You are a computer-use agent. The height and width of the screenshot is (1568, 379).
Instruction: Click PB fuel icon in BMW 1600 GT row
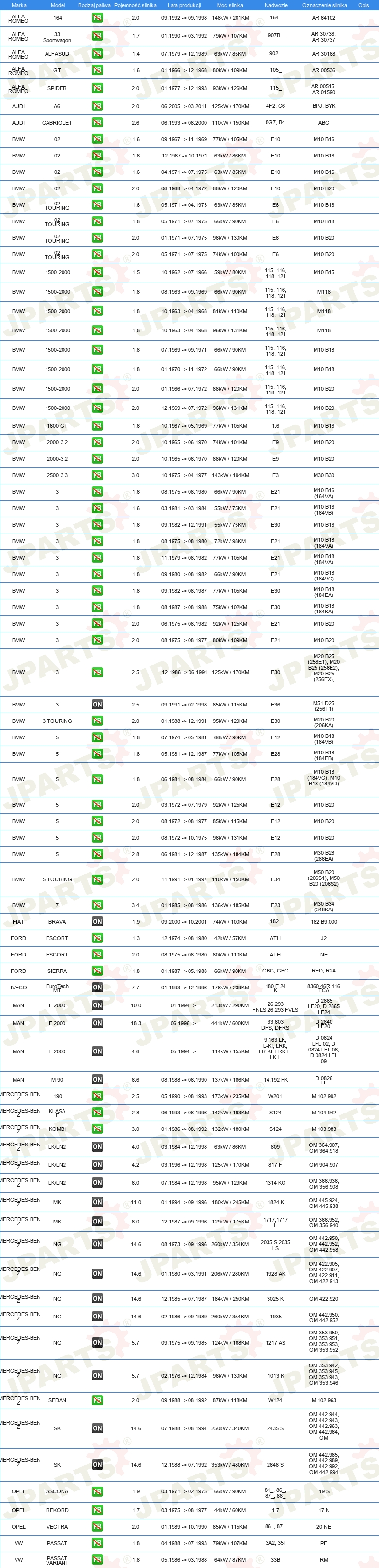click(x=97, y=426)
